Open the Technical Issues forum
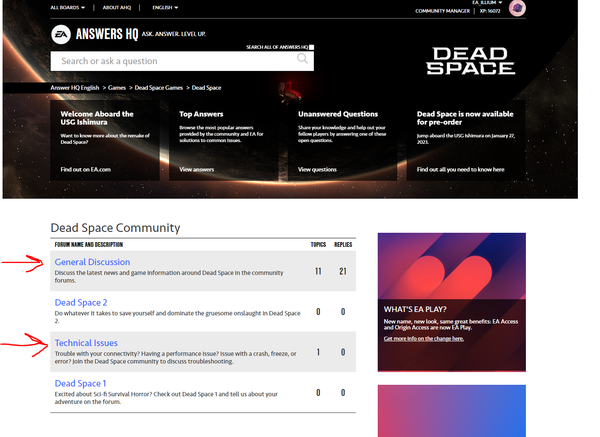 click(86, 343)
